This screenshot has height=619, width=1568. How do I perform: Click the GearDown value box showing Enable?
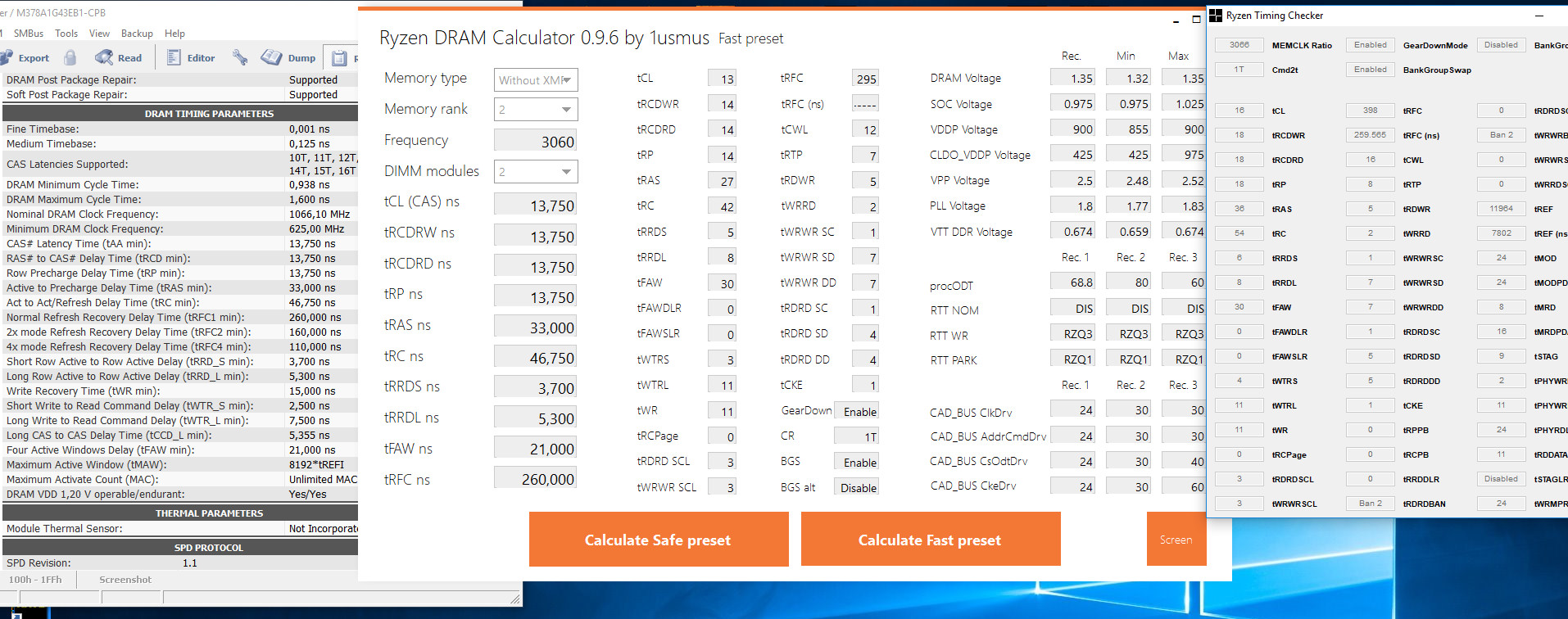point(857,411)
